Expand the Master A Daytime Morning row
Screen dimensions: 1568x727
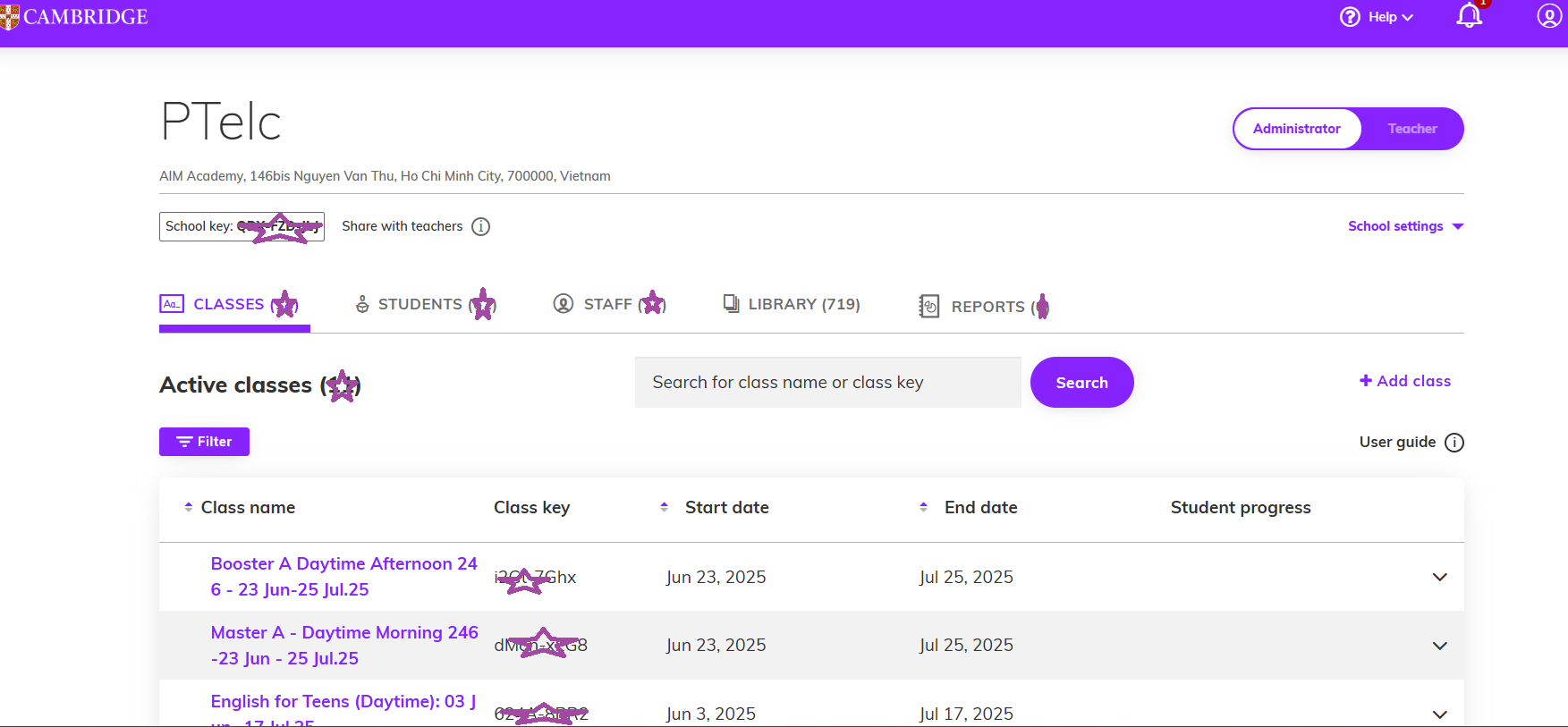1439,646
